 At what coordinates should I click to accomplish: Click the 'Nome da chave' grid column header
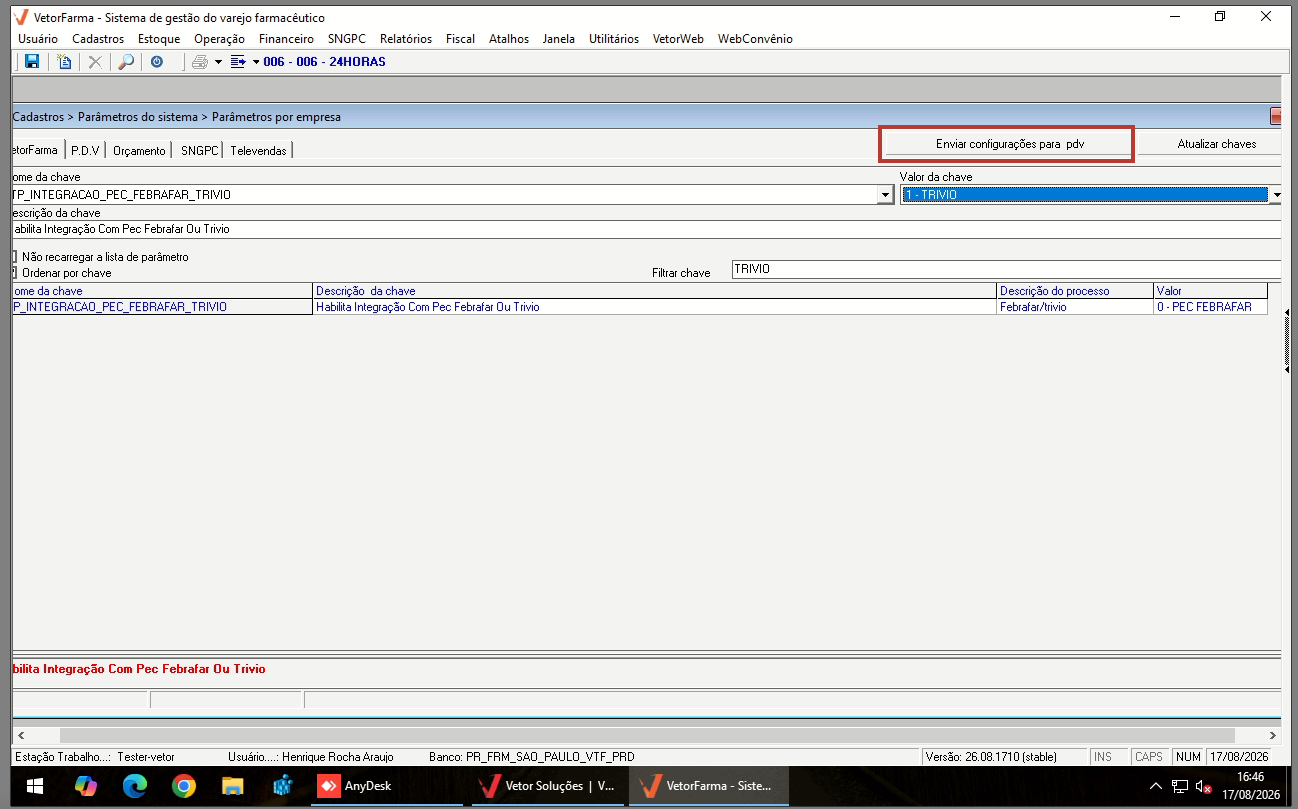(162, 291)
